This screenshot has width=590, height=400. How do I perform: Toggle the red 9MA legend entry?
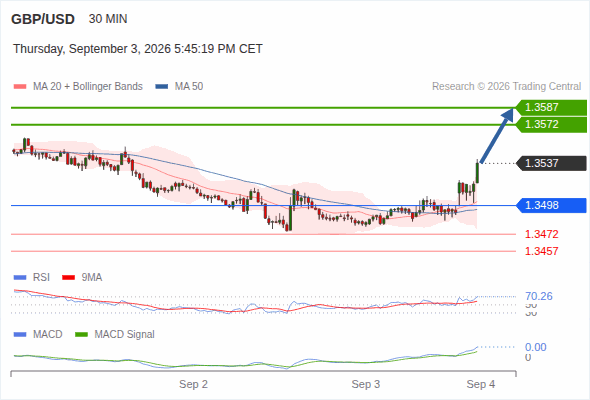tap(82, 277)
